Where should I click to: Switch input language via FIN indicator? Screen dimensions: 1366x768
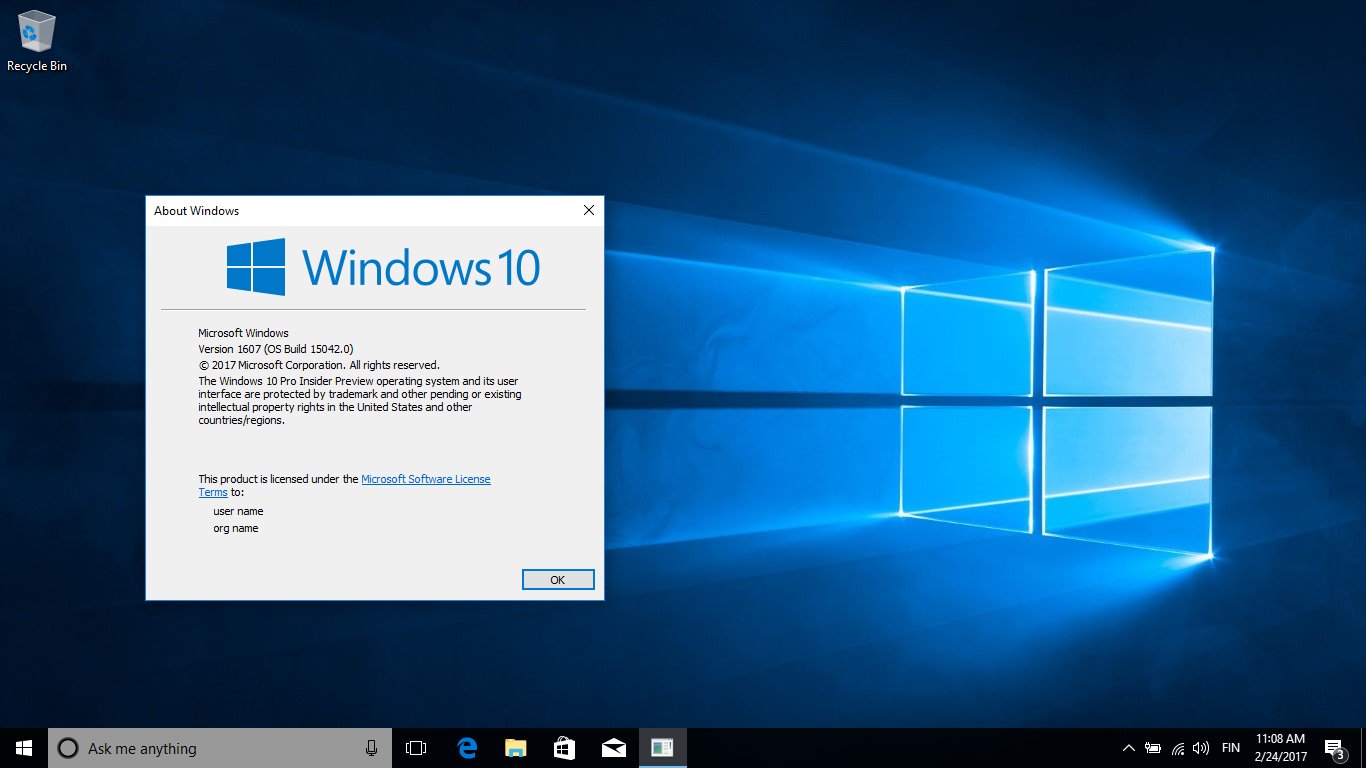pyautogui.click(x=1231, y=748)
